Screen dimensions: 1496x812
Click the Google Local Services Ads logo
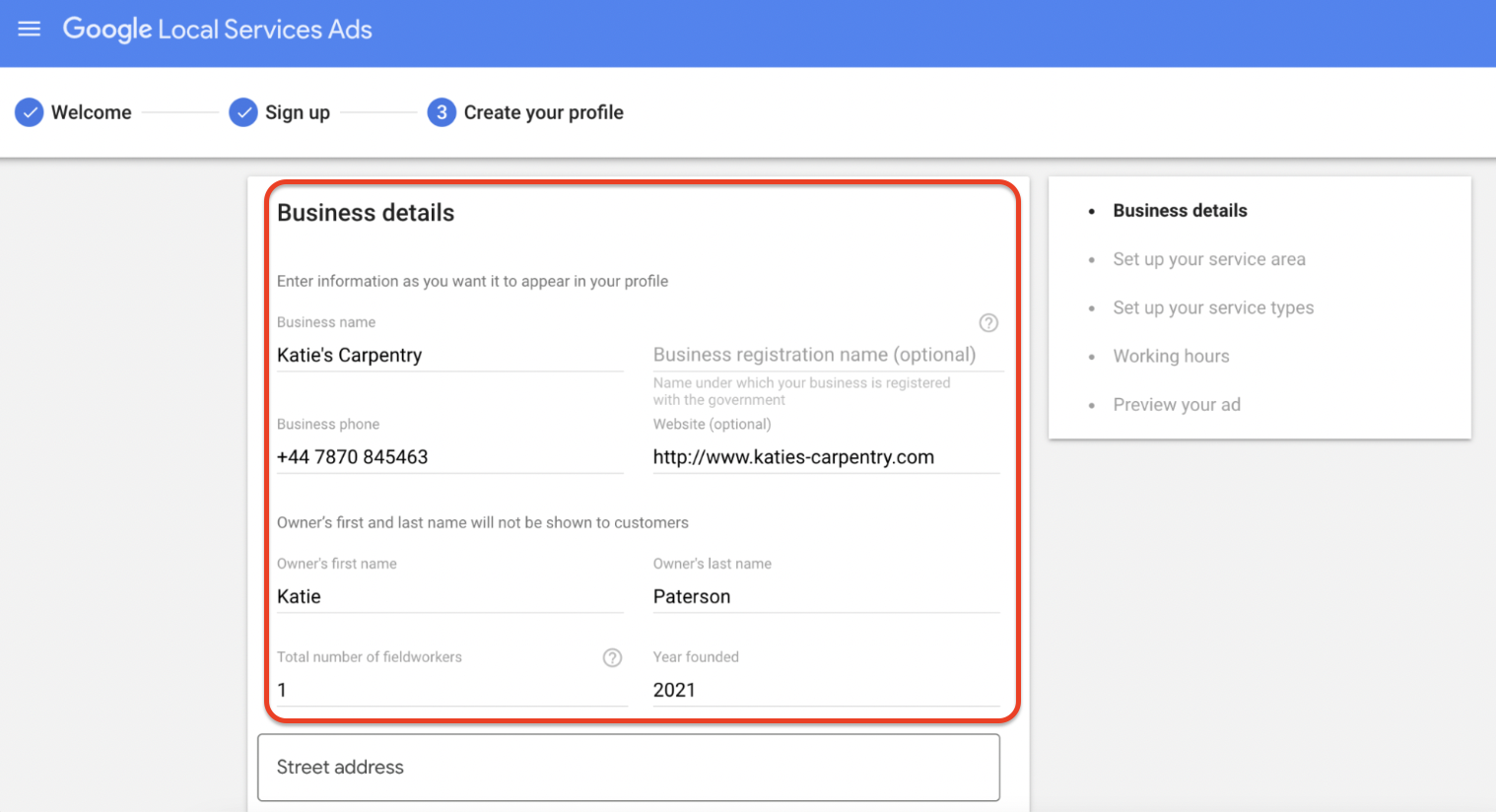217,30
